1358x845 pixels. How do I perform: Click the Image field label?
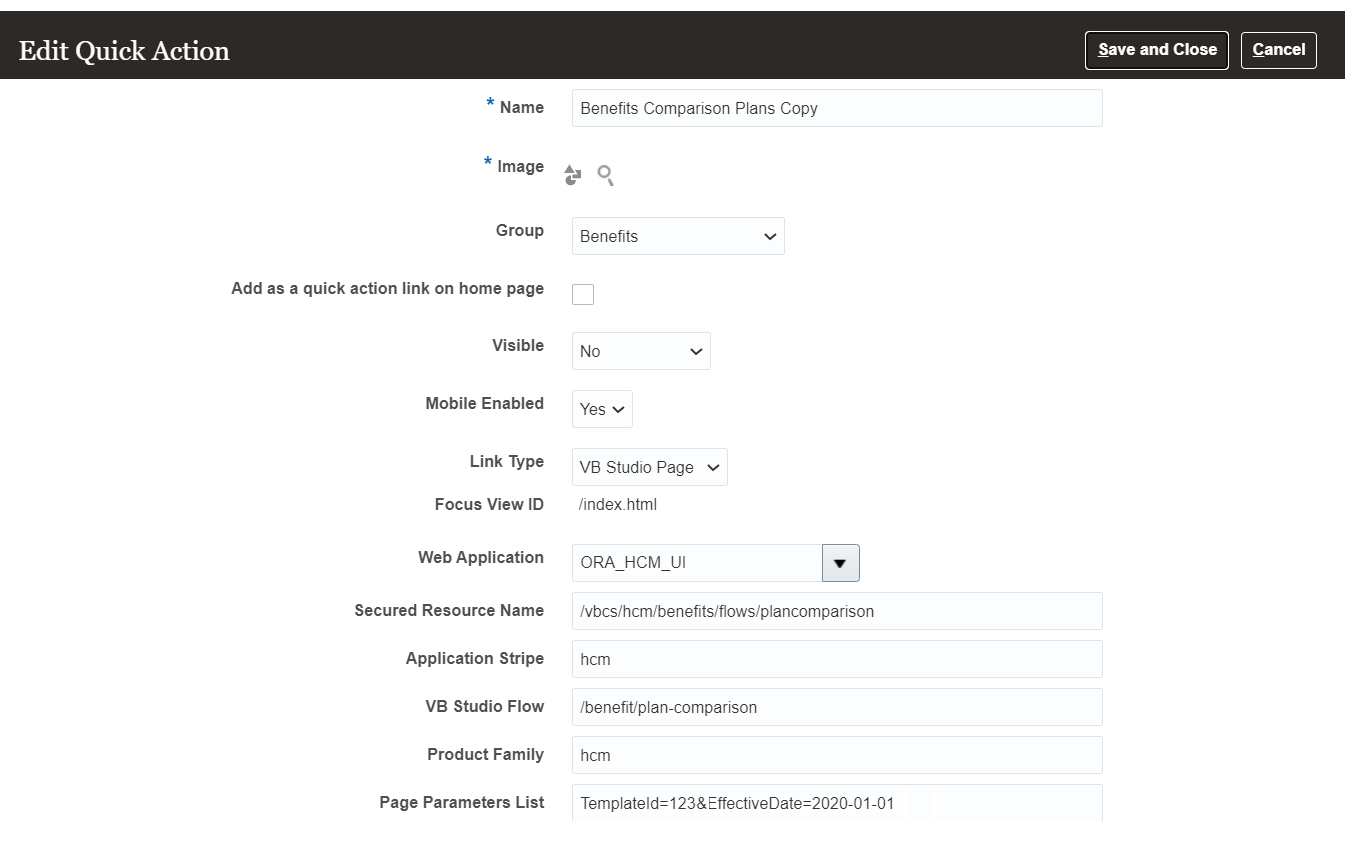click(x=520, y=167)
